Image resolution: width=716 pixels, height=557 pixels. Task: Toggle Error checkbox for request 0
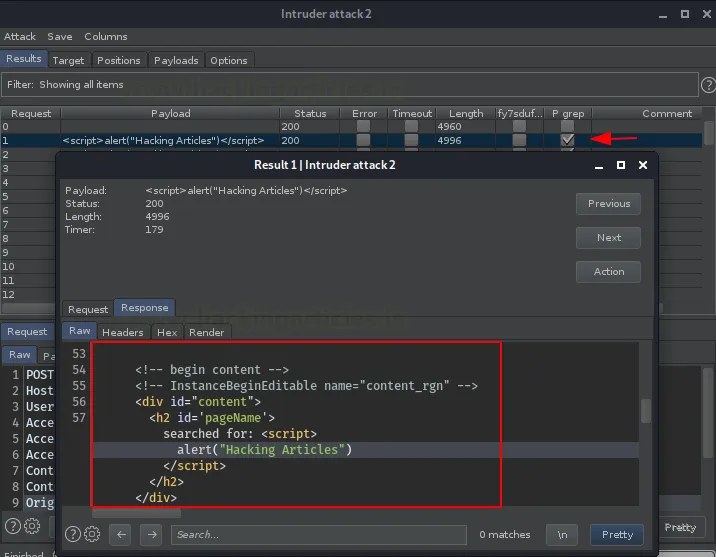tap(364, 127)
